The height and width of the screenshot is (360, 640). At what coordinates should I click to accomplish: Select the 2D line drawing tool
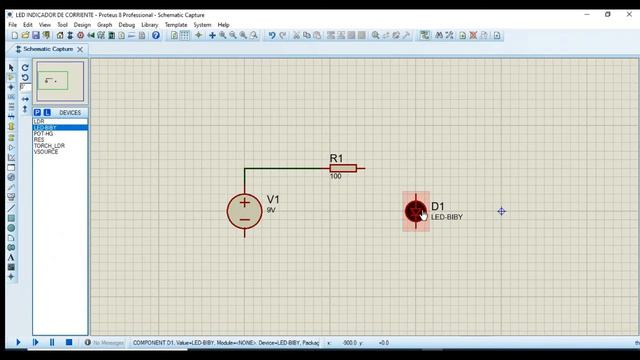pyautogui.click(x=11, y=208)
